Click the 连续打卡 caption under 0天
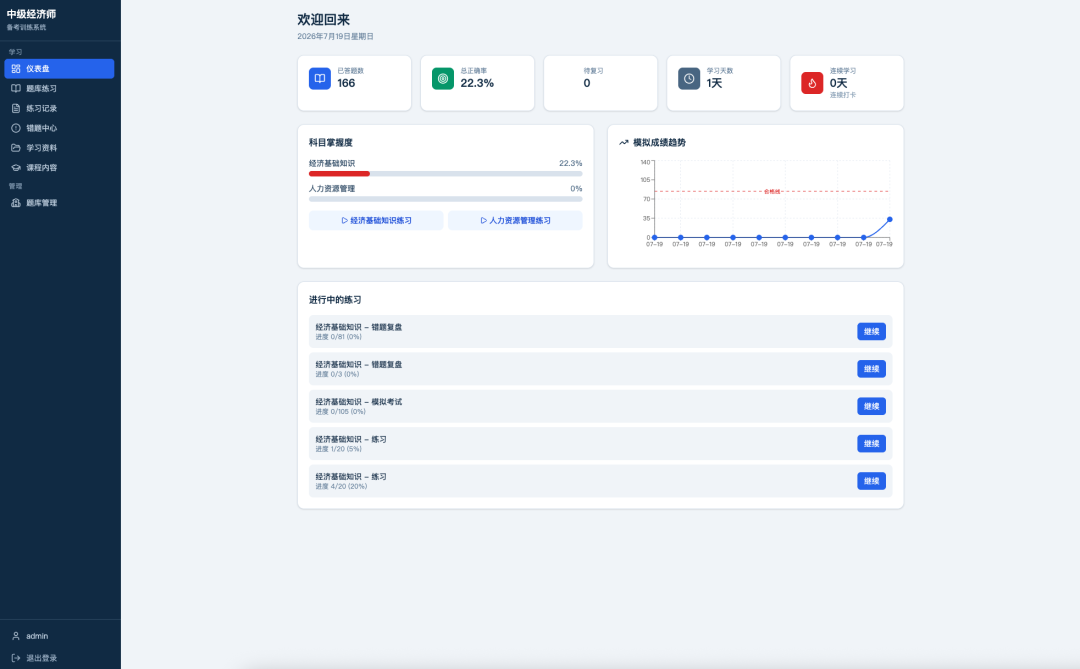Image resolution: width=1080 pixels, height=669 pixels. click(843, 95)
